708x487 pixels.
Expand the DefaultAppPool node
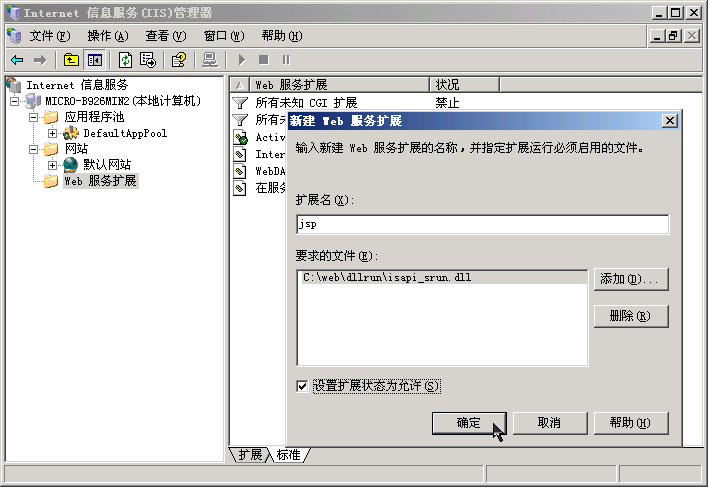coord(52,134)
